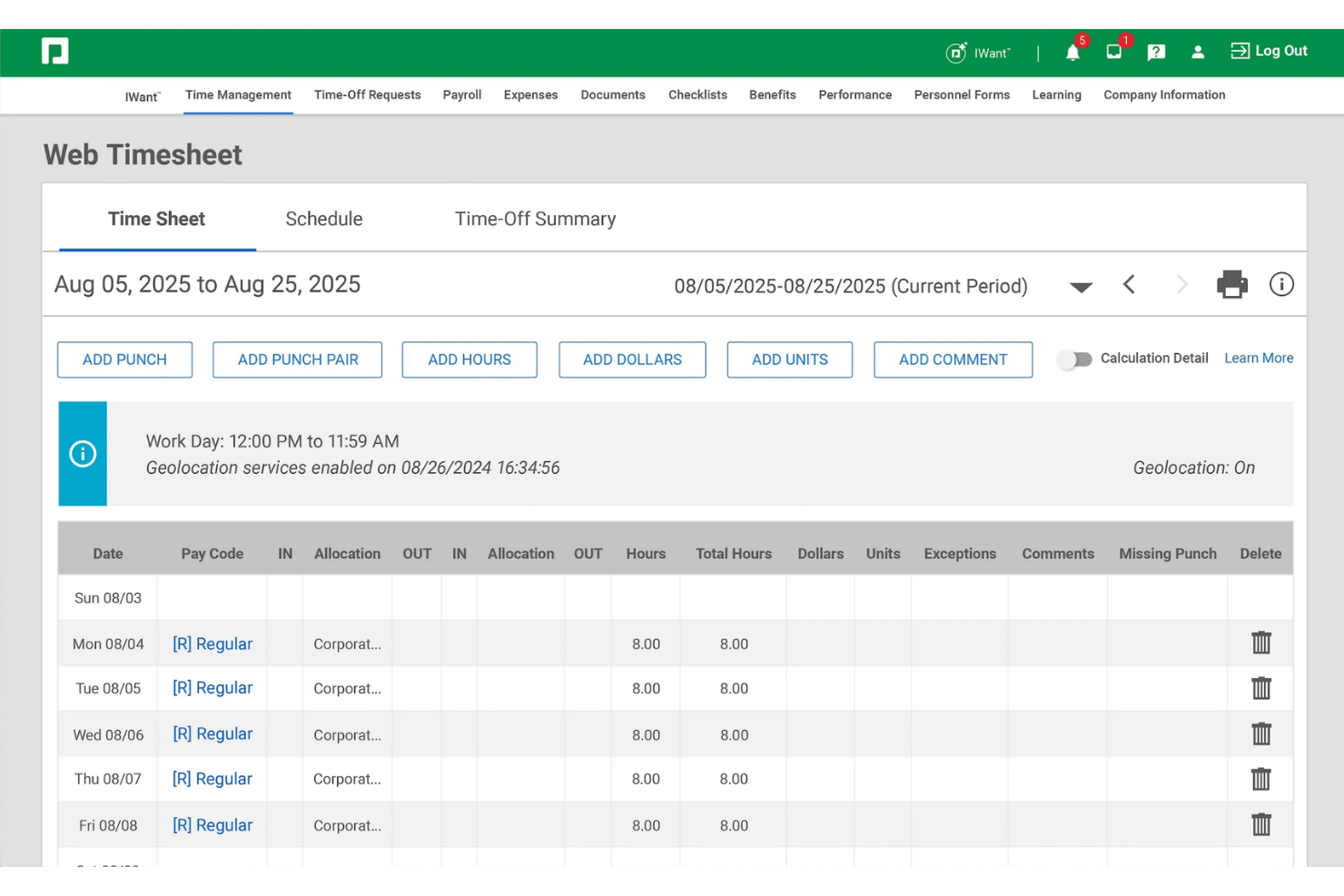Toggle the Calculation Detail switch
This screenshot has width=1344, height=896.
1075,359
